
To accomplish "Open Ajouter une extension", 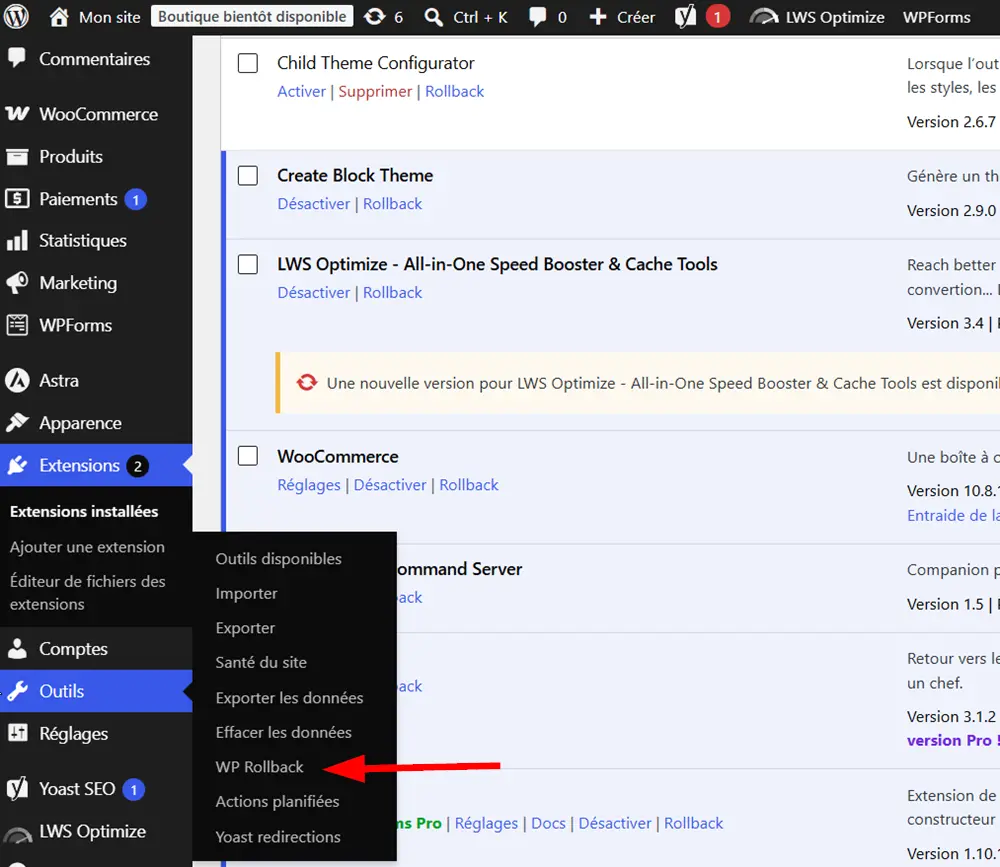I will pos(87,547).
